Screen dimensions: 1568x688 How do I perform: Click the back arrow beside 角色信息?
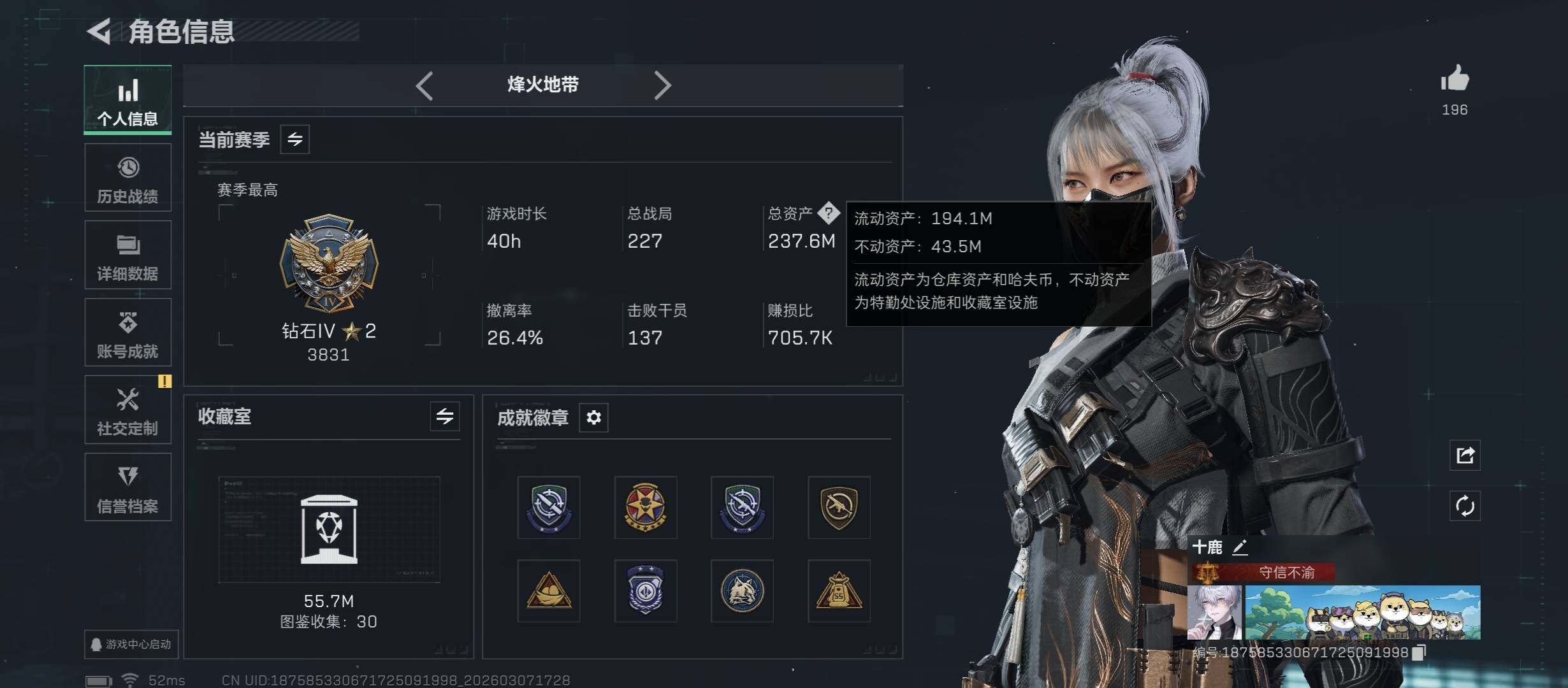(x=99, y=31)
